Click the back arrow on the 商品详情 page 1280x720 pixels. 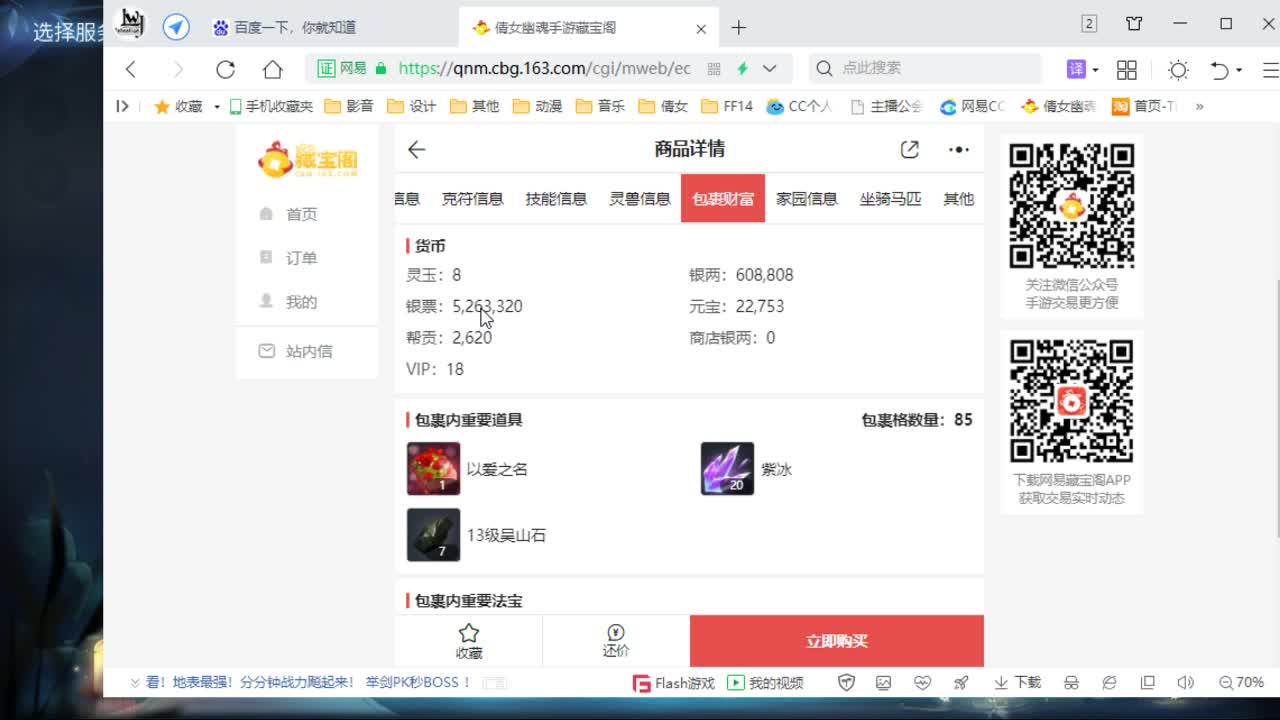[416, 149]
